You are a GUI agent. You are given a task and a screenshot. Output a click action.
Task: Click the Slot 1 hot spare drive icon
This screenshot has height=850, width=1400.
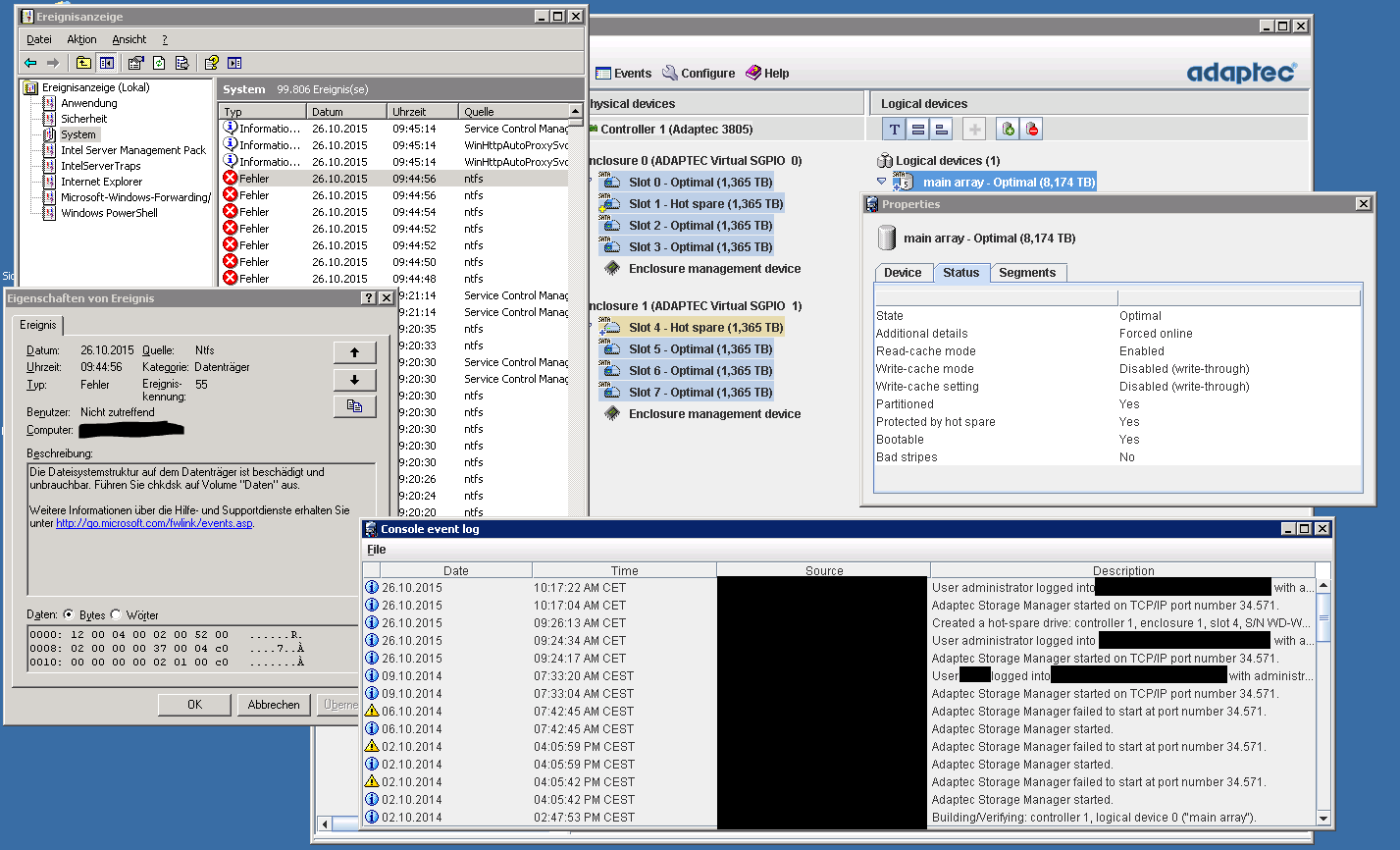coord(610,203)
